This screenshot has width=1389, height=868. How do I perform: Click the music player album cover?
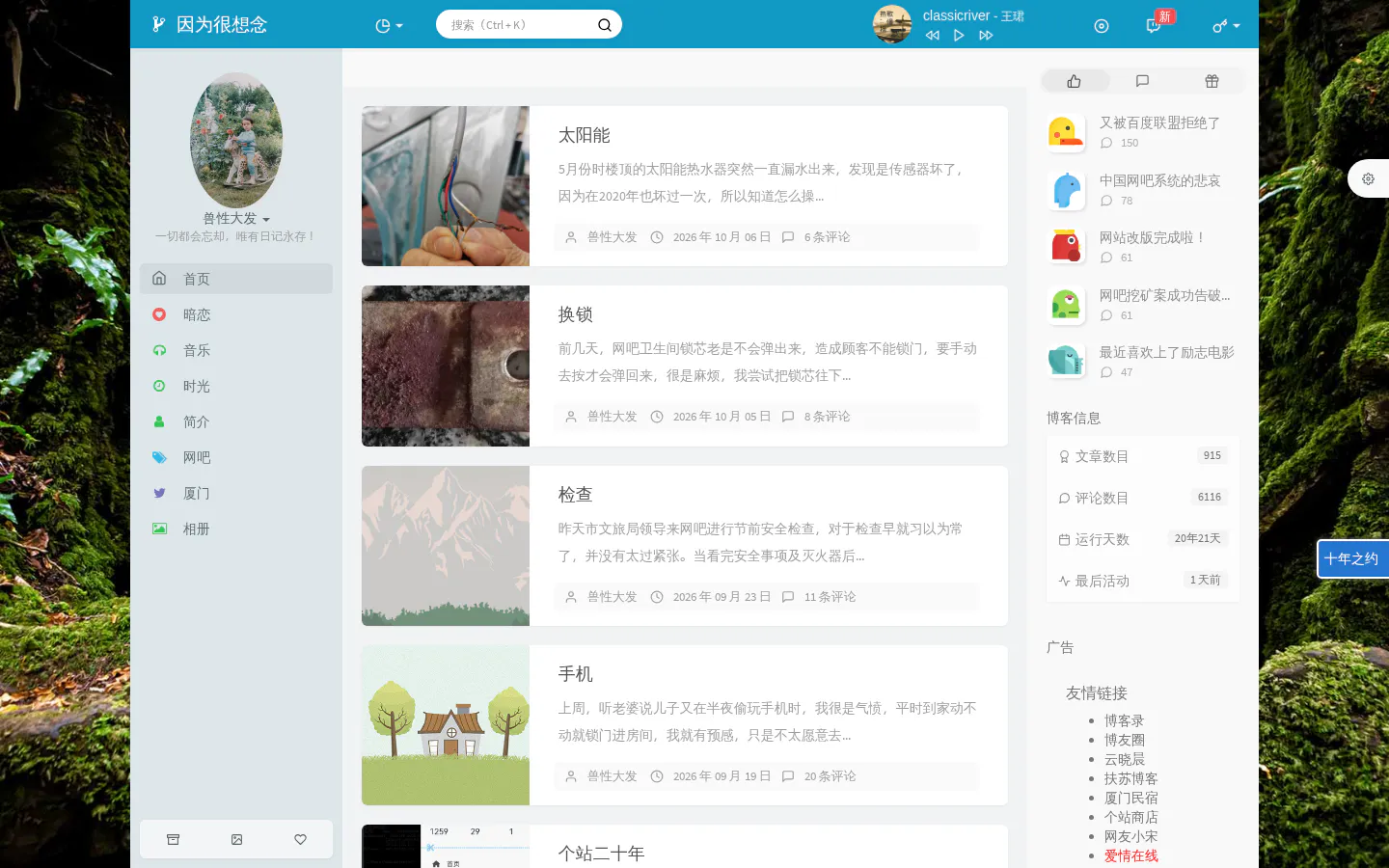pyautogui.click(x=892, y=24)
